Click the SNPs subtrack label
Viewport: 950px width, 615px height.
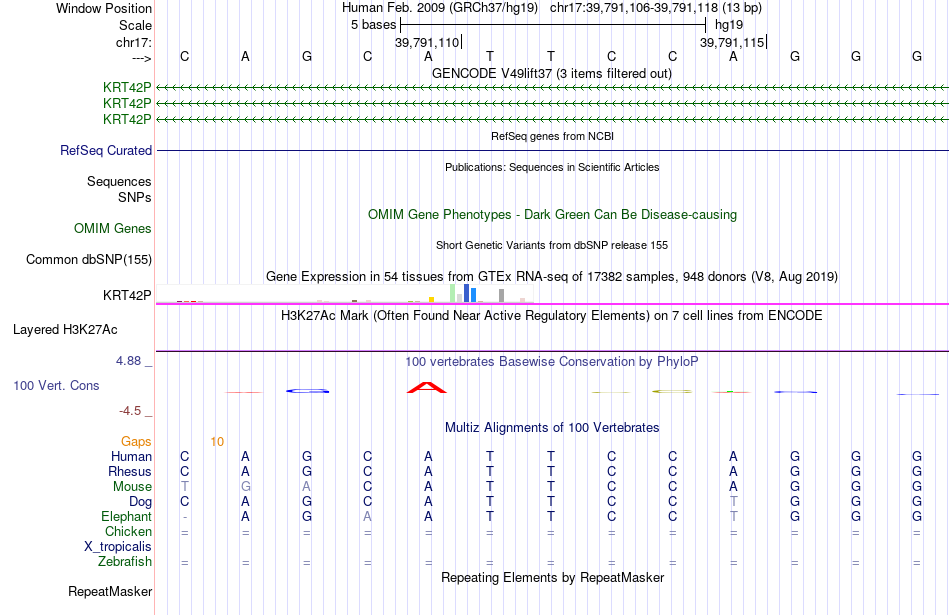click(x=135, y=197)
